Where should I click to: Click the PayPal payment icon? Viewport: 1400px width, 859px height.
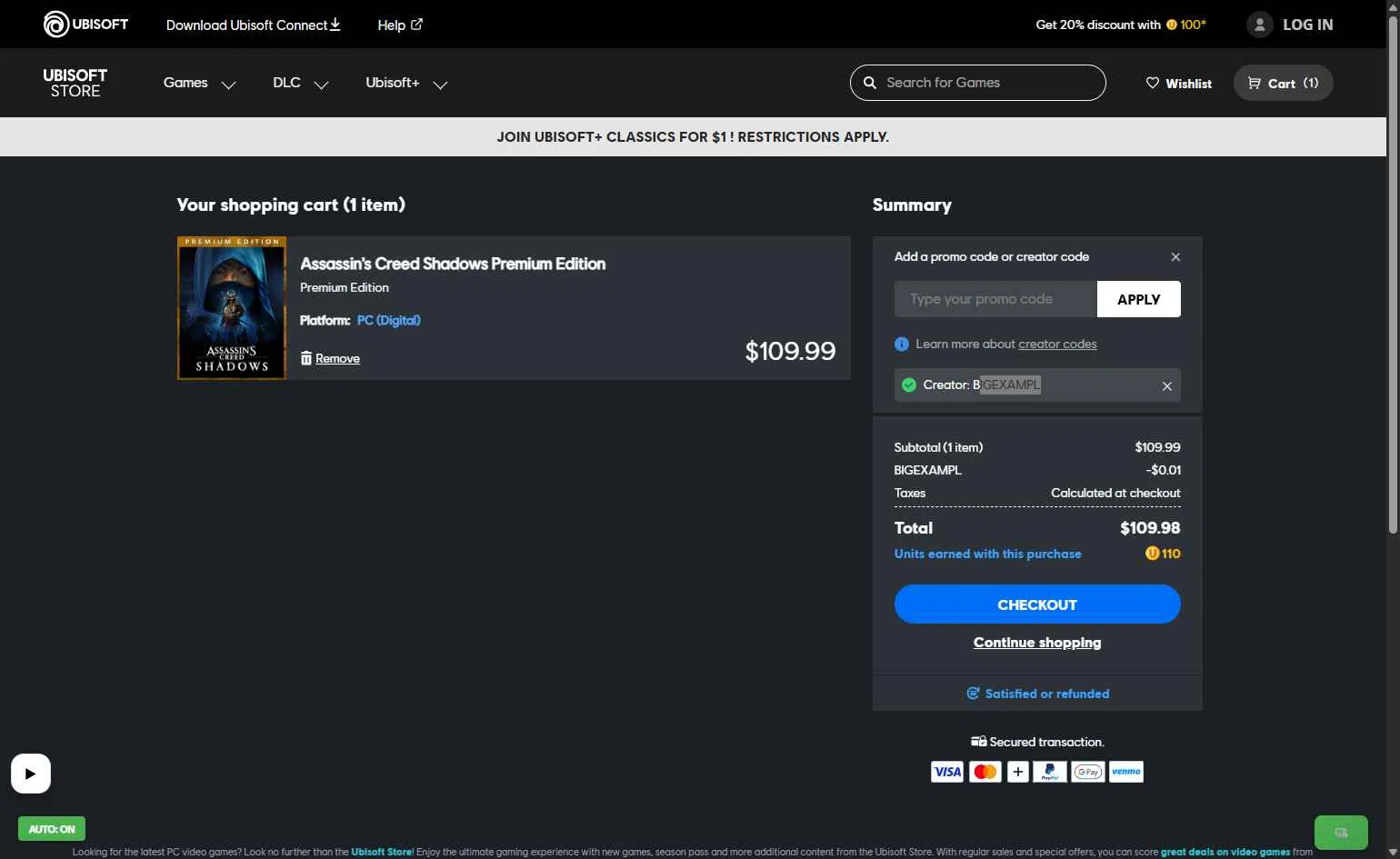click(x=1050, y=772)
